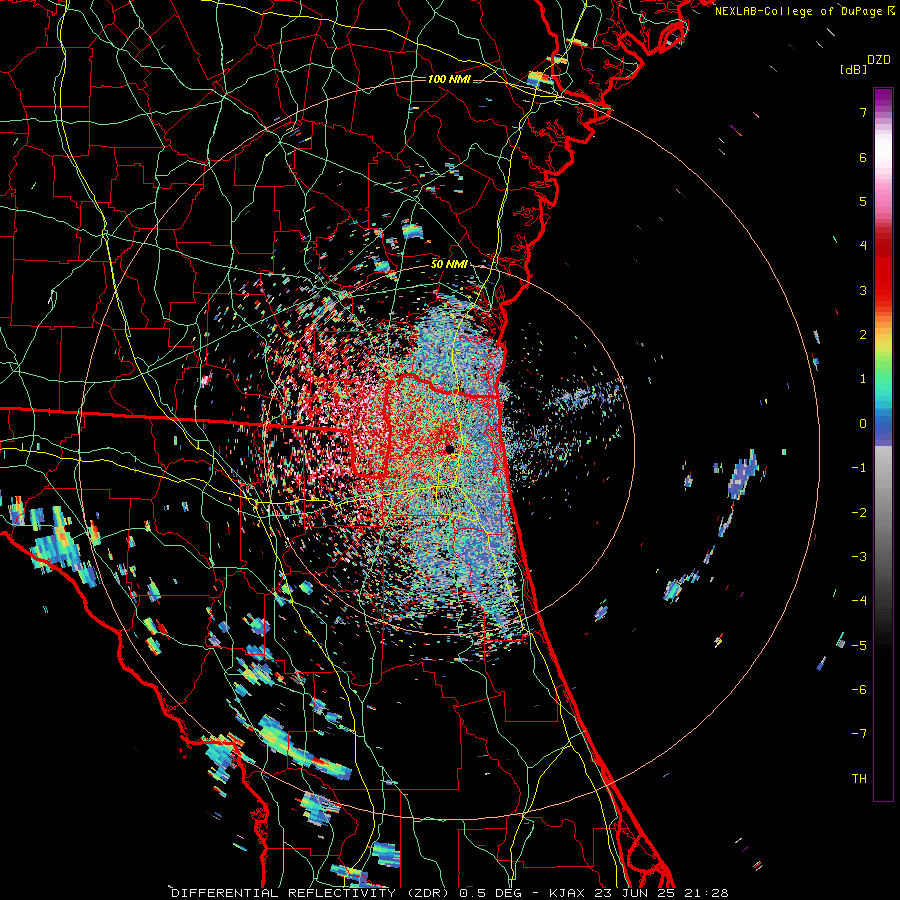900x900 pixels.
Task: Select the -3 dB scale label
Action: point(859,557)
